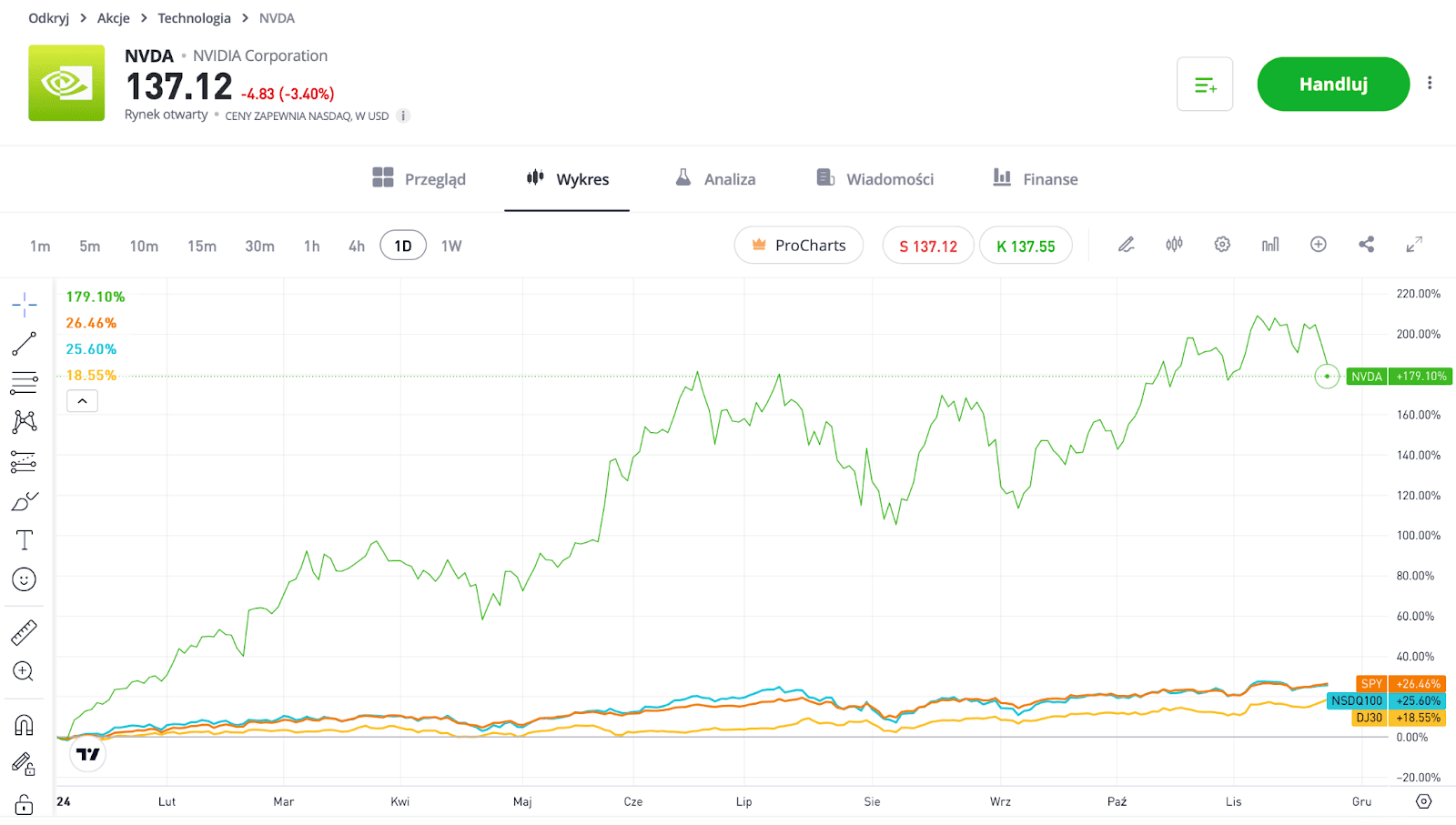Screen dimensions: 1456x825
Task: Open chart settings gear in toolbar
Action: (1222, 245)
